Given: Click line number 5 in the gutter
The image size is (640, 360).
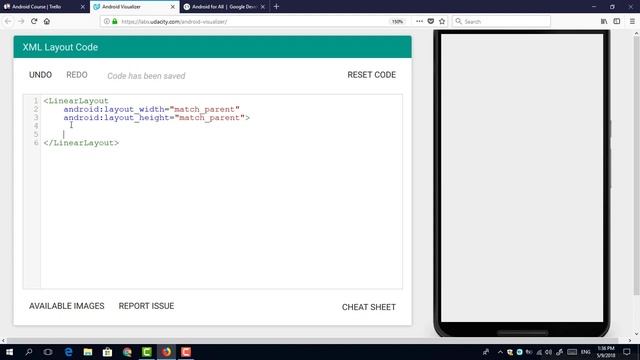Looking at the screenshot, I should [x=36, y=134].
